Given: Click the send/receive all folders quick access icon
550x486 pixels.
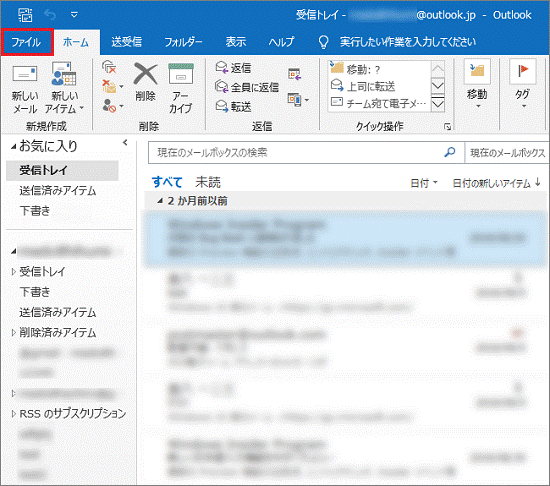Looking at the screenshot, I should point(25,15).
